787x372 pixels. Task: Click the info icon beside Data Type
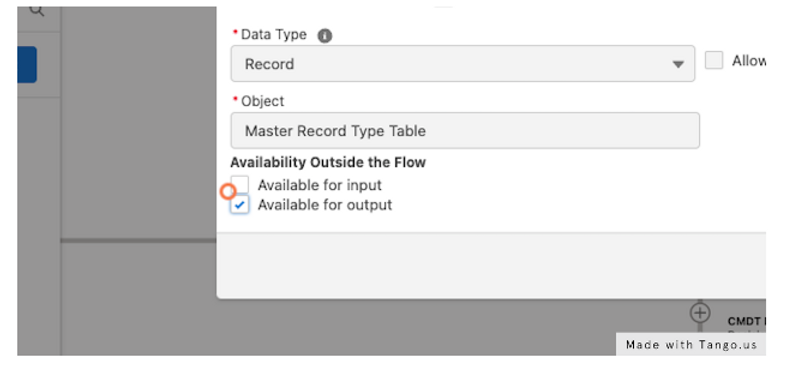[x=325, y=36]
